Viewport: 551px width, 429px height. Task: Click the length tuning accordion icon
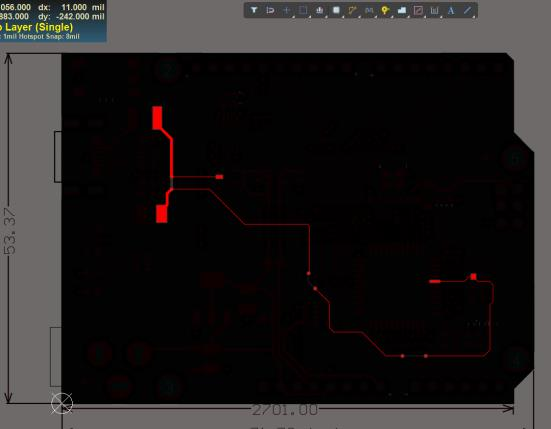369,10
